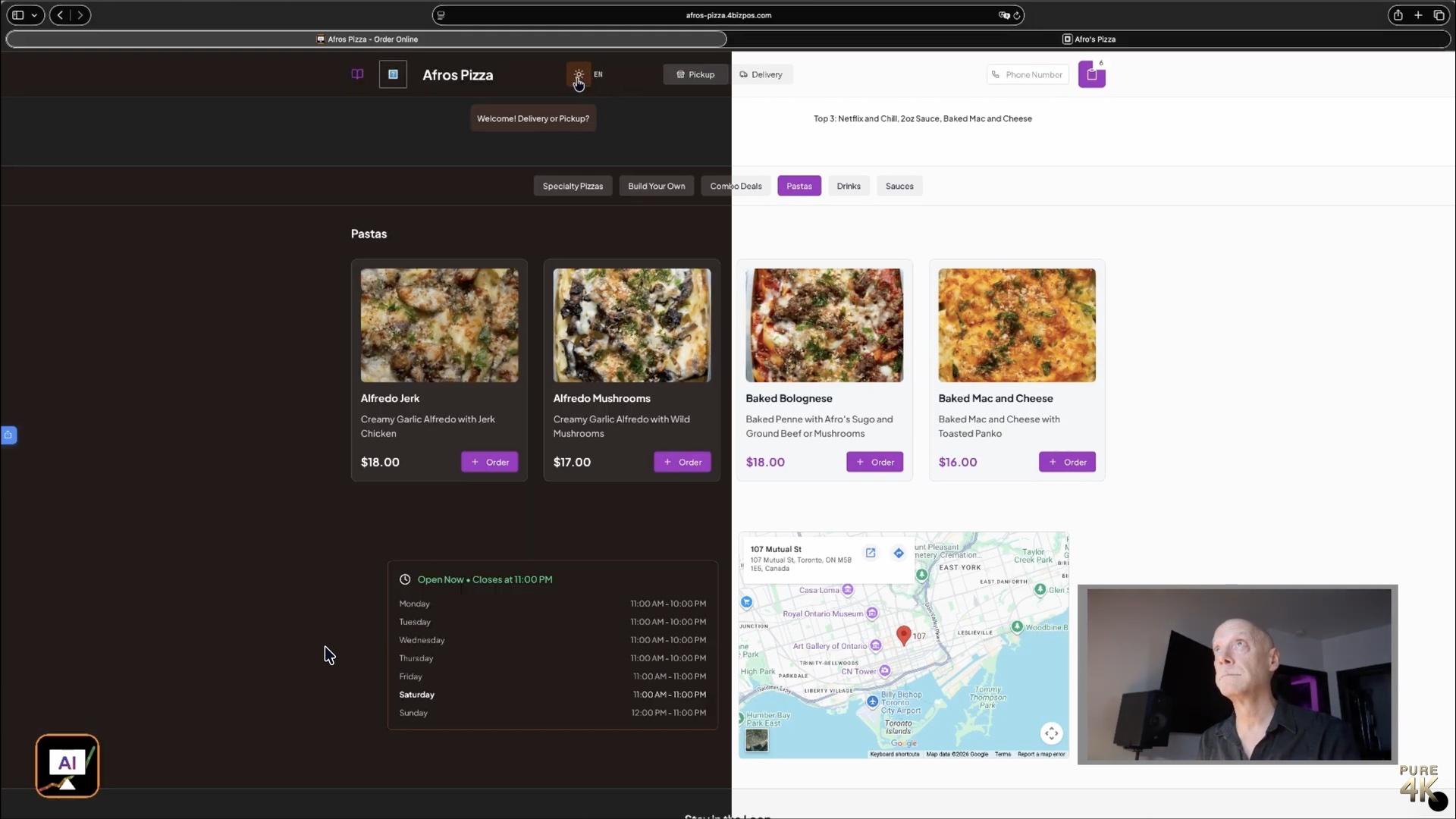
Task: View the Baked Bolognese photo
Action: click(824, 325)
